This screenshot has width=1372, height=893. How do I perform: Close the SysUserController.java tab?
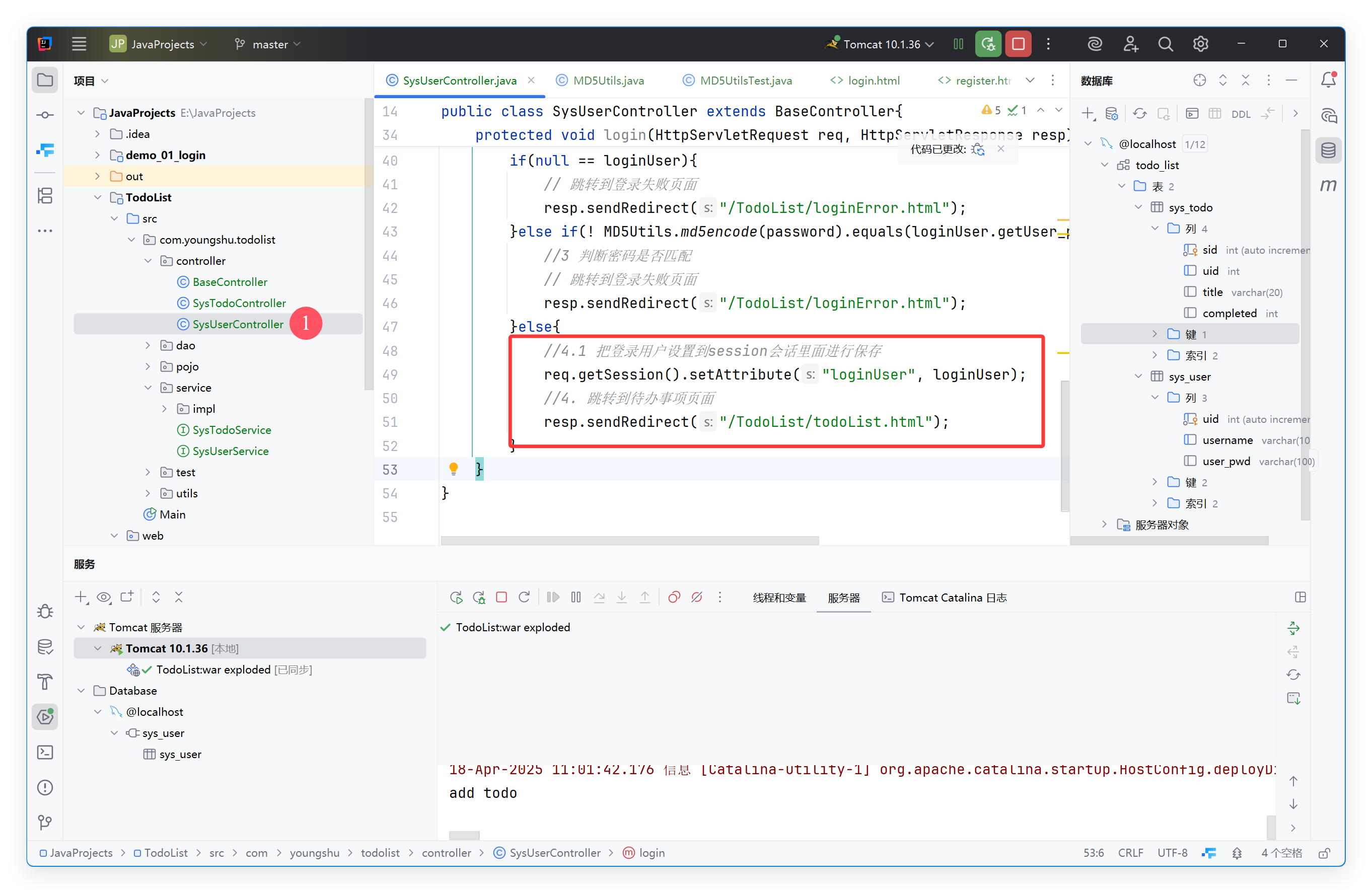point(531,80)
